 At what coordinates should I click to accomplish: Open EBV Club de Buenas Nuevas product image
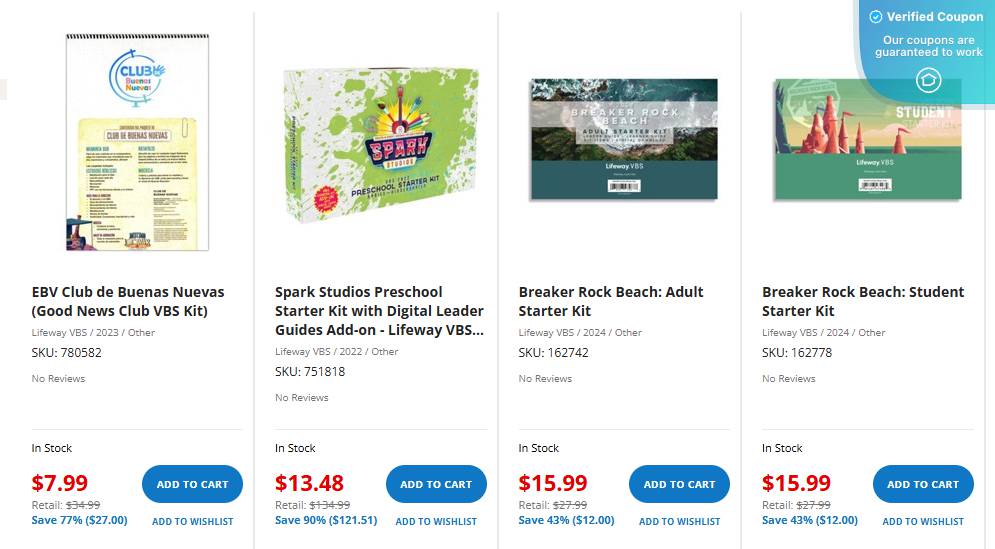pos(137,141)
